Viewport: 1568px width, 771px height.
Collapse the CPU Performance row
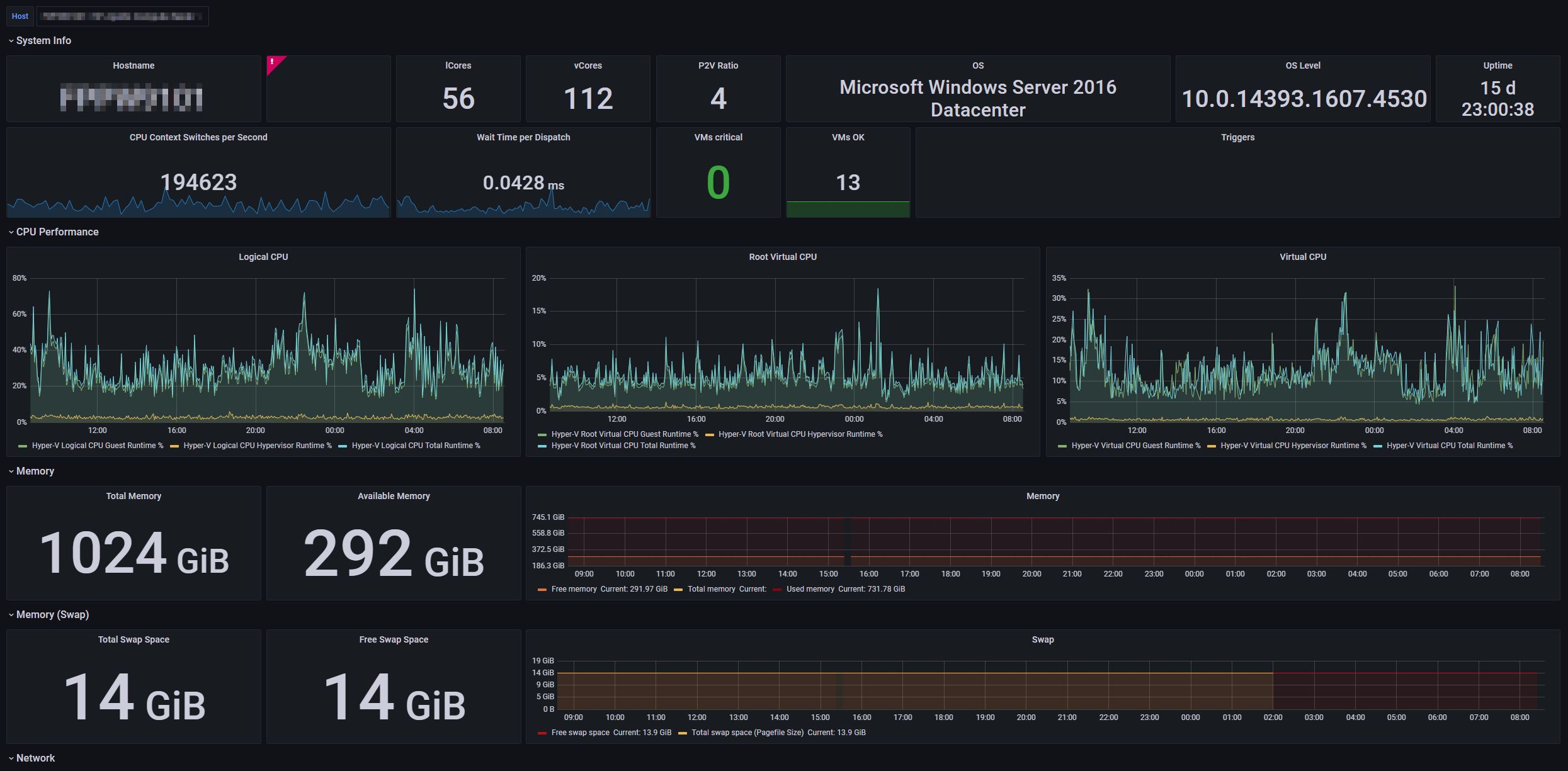[57, 232]
